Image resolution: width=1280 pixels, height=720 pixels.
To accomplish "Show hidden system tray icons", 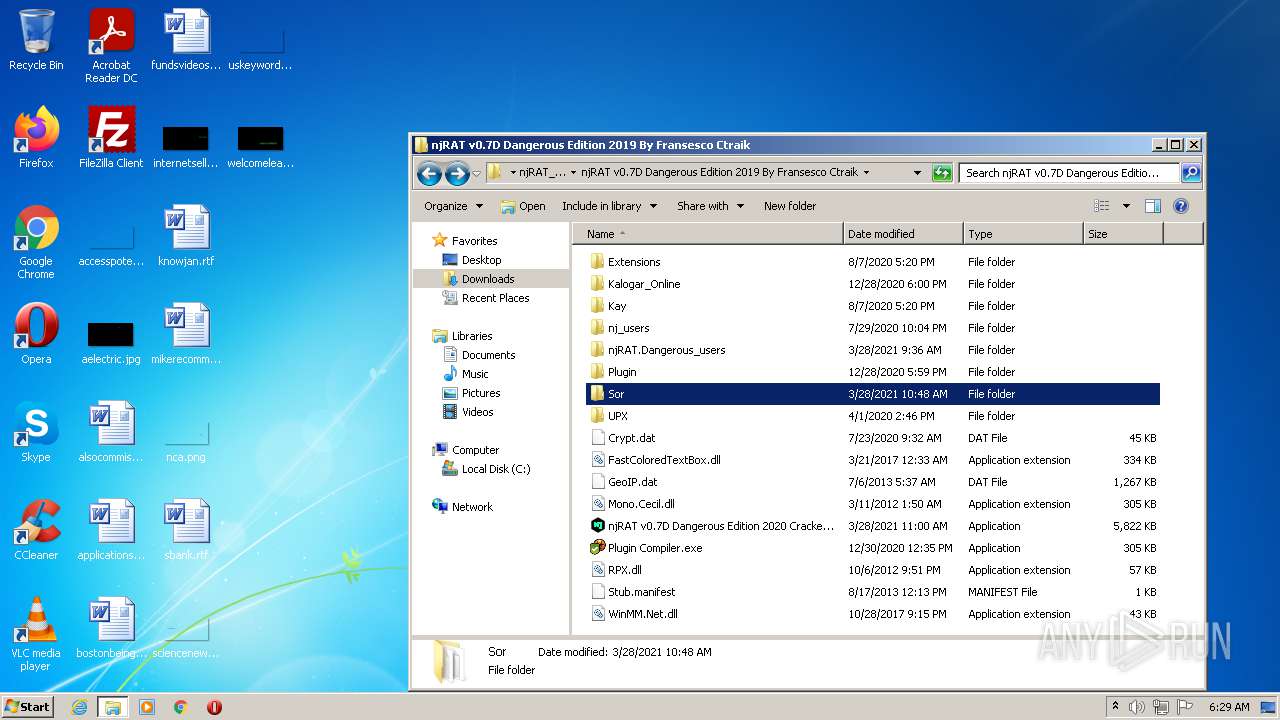I will (x=1116, y=707).
